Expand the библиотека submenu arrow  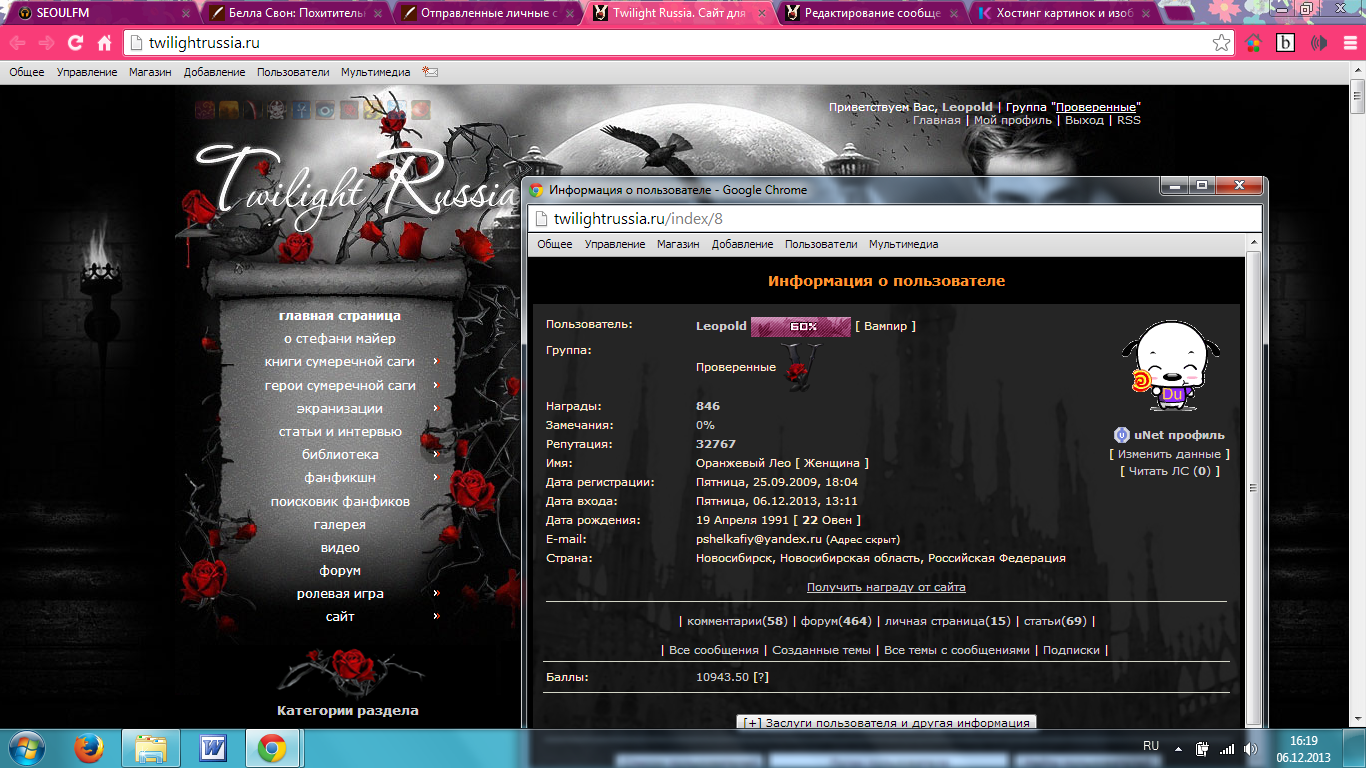[x=436, y=455]
